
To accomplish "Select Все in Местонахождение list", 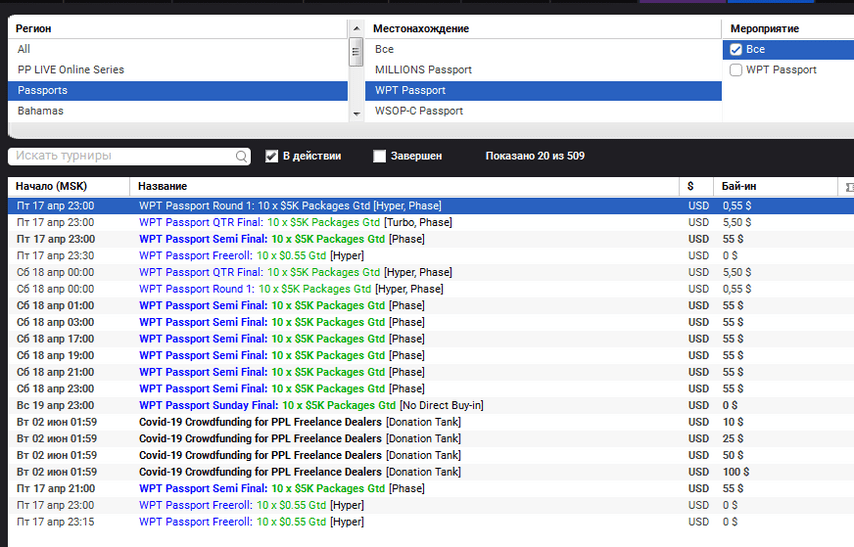I will 543,50.
